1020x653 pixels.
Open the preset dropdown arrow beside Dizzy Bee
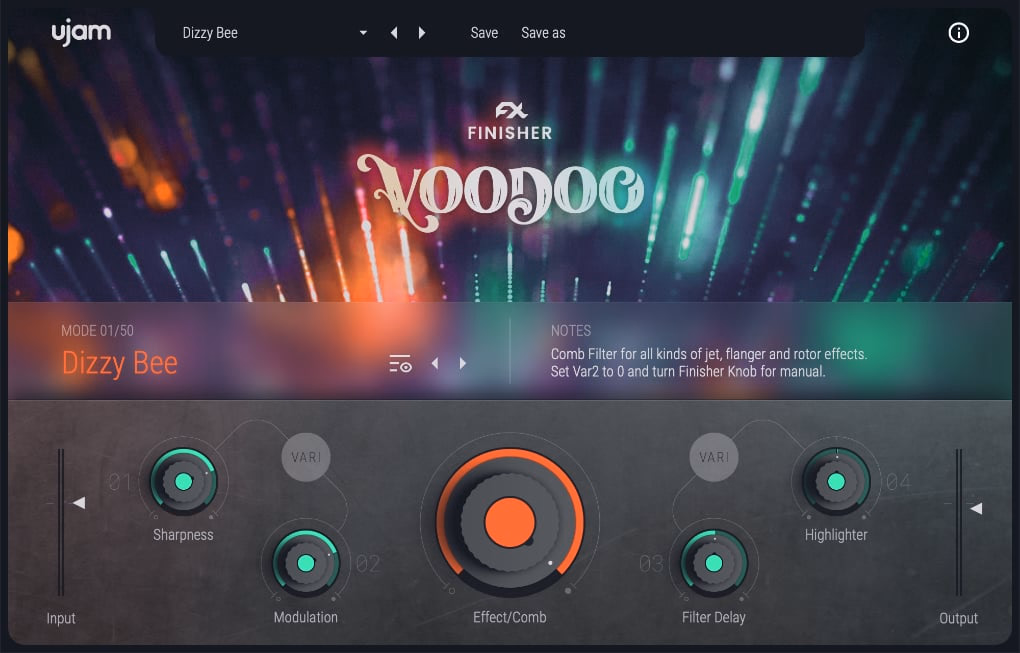tap(363, 33)
